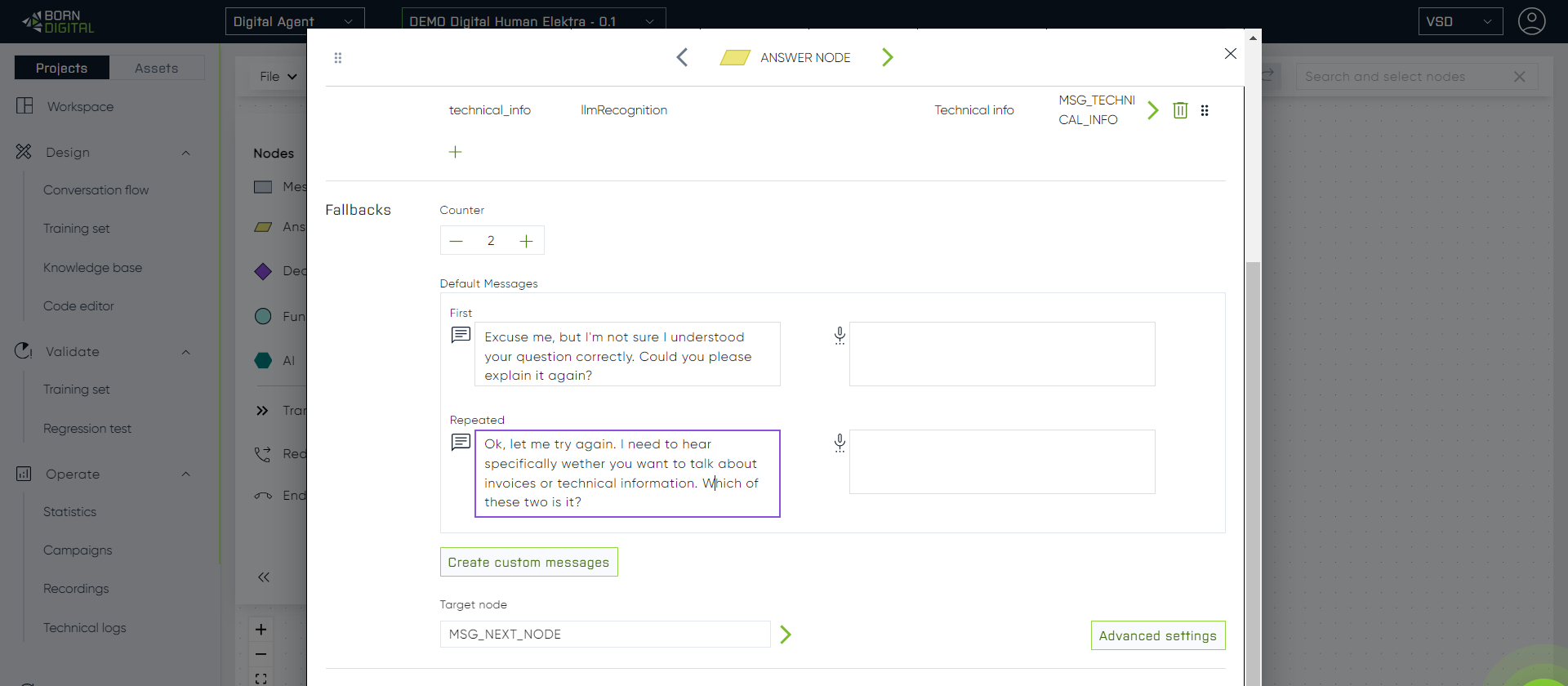Click the modal drag handle dots icon
The height and width of the screenshot is (686, 1568).
[338, 58]
